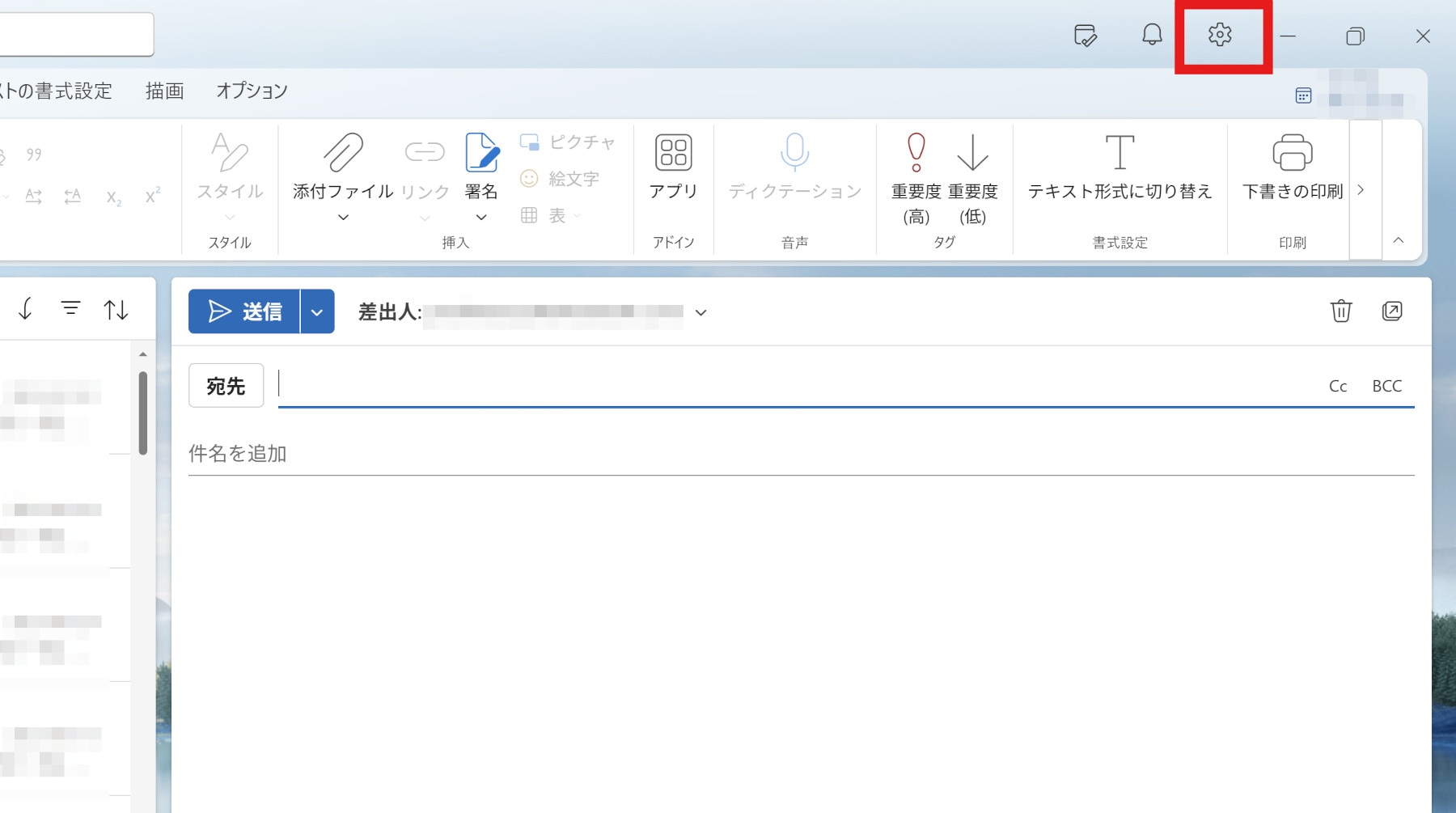The image size is (1456, 813).
Task: Open the オプション tab
Action: (x=252, y=91)
